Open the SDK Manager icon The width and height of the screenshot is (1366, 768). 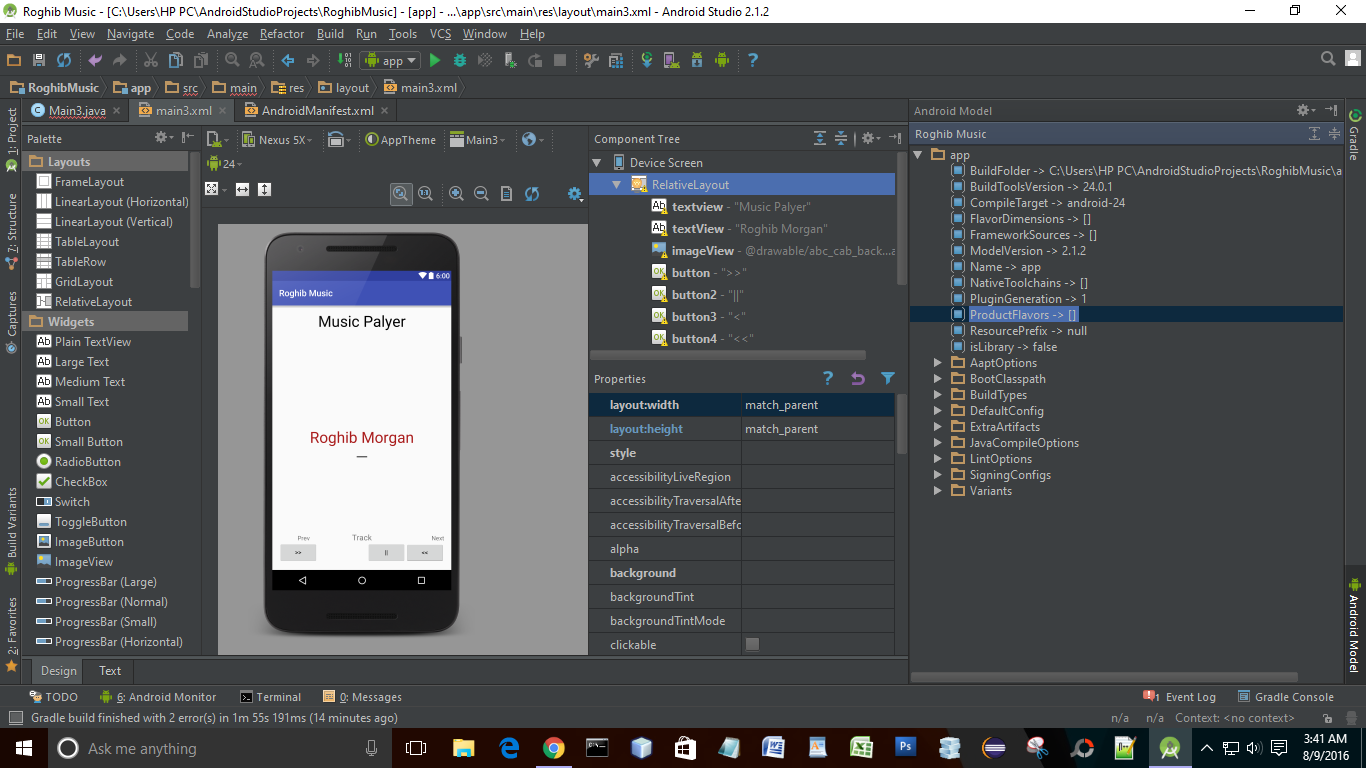[x=697, y=61]
